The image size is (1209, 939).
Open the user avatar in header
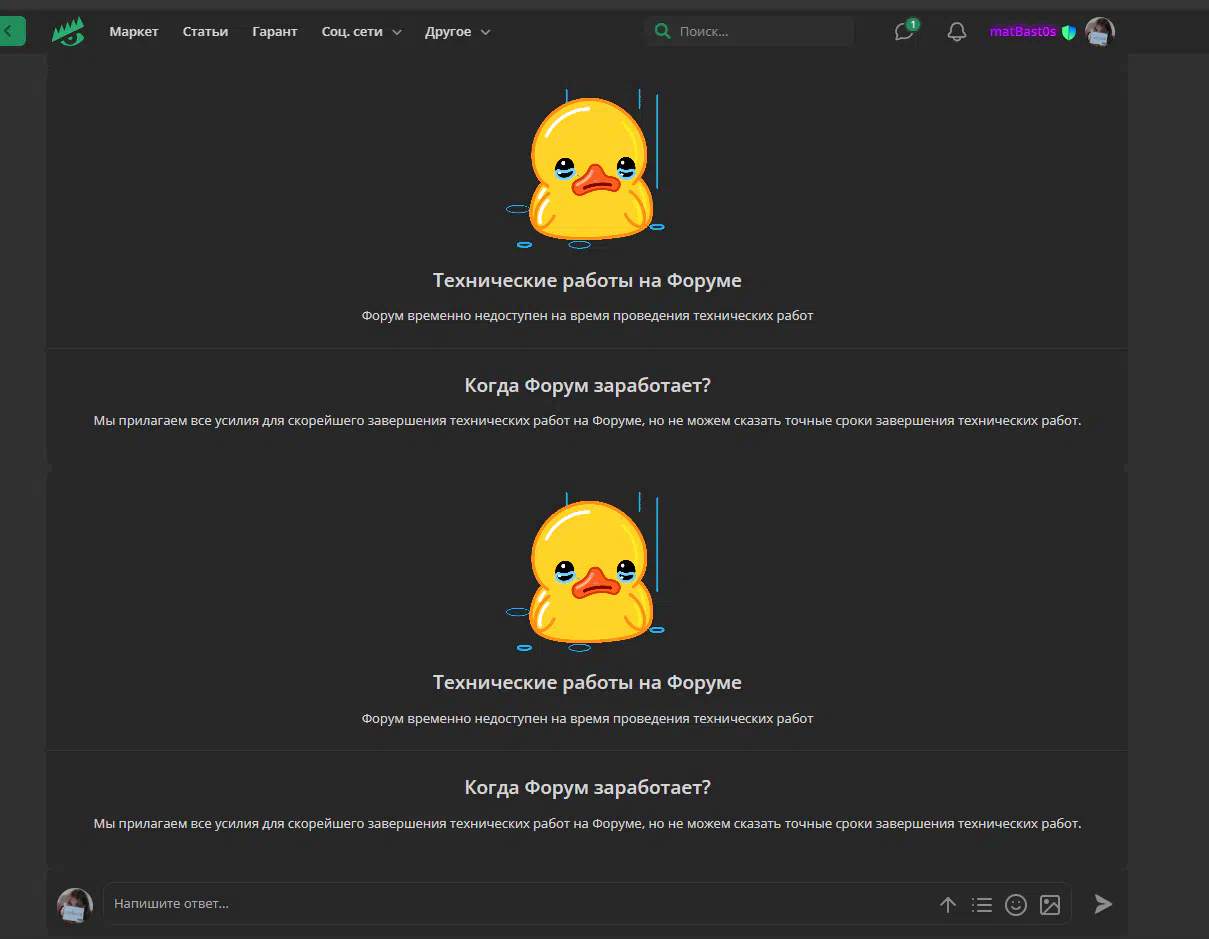click(1100, 32)
